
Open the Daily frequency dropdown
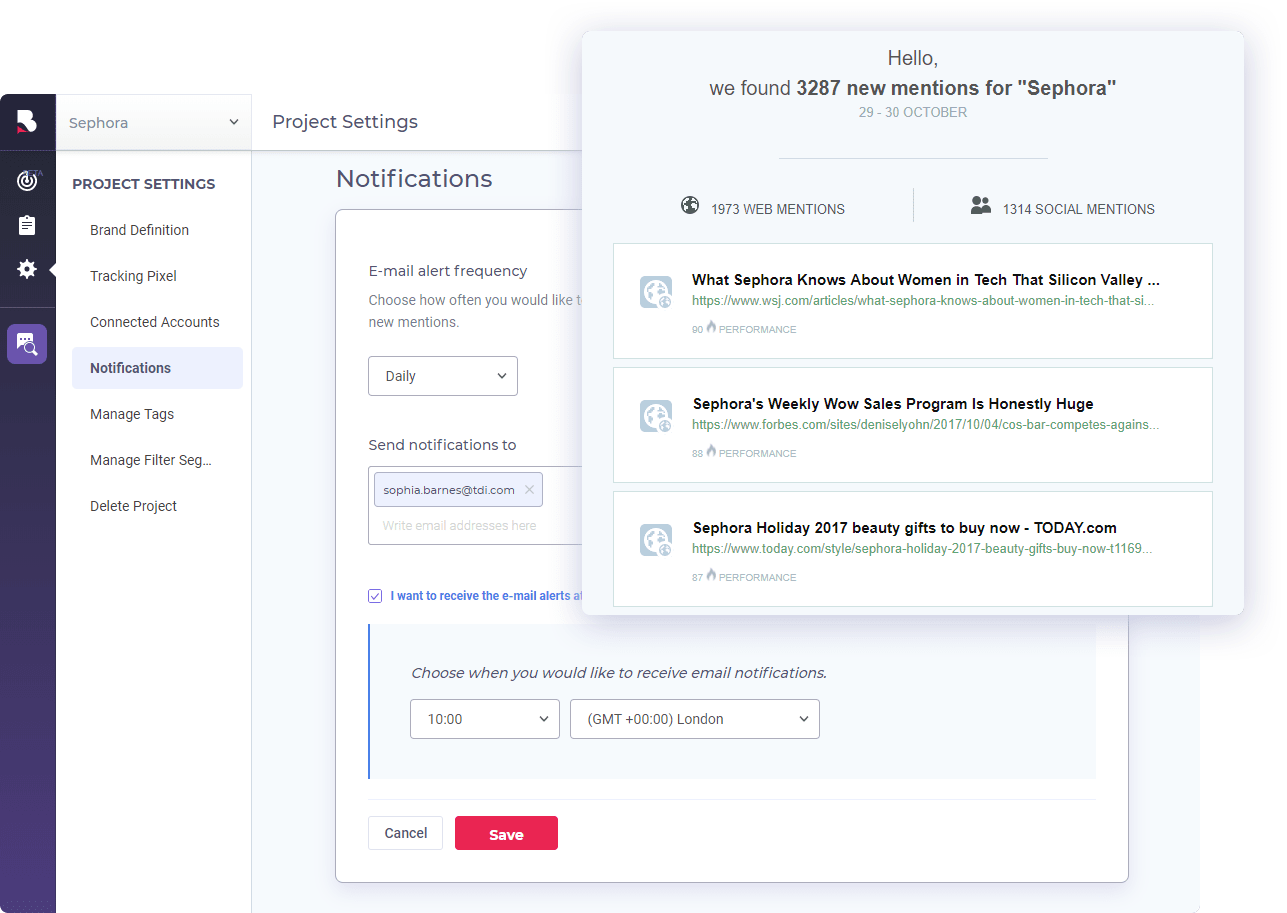(x=443, y=375)
